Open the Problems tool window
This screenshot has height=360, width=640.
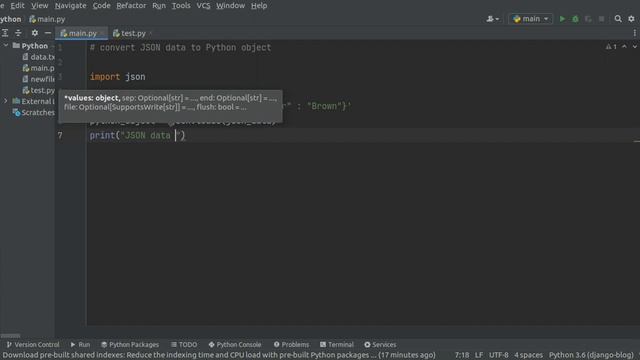click(x=291, y=345)
